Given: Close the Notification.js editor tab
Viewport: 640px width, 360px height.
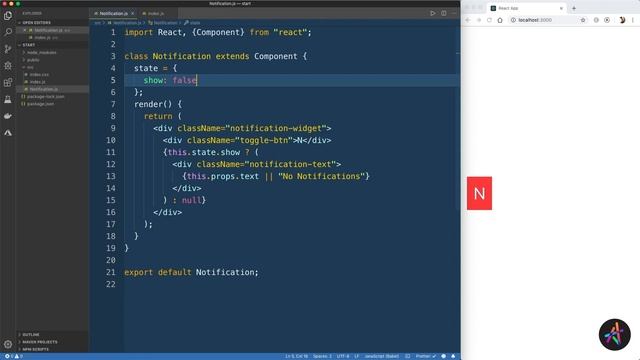Looking at the screenshot, I should click(133, 13).
